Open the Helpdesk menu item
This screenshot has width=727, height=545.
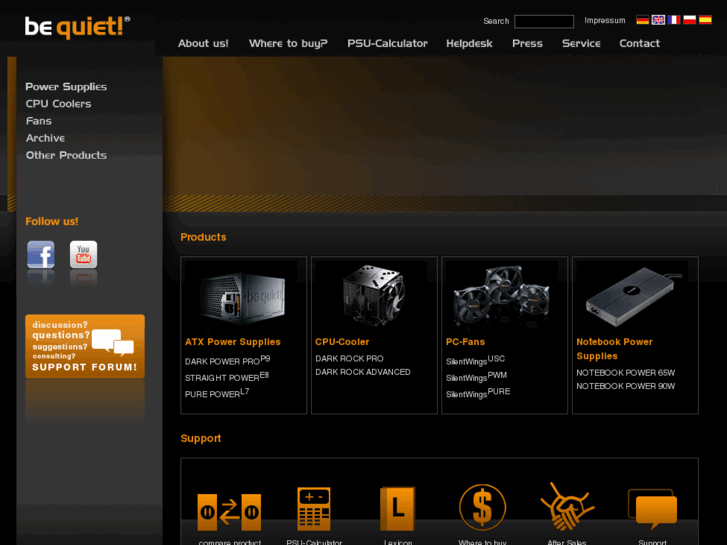click(469, 44)
